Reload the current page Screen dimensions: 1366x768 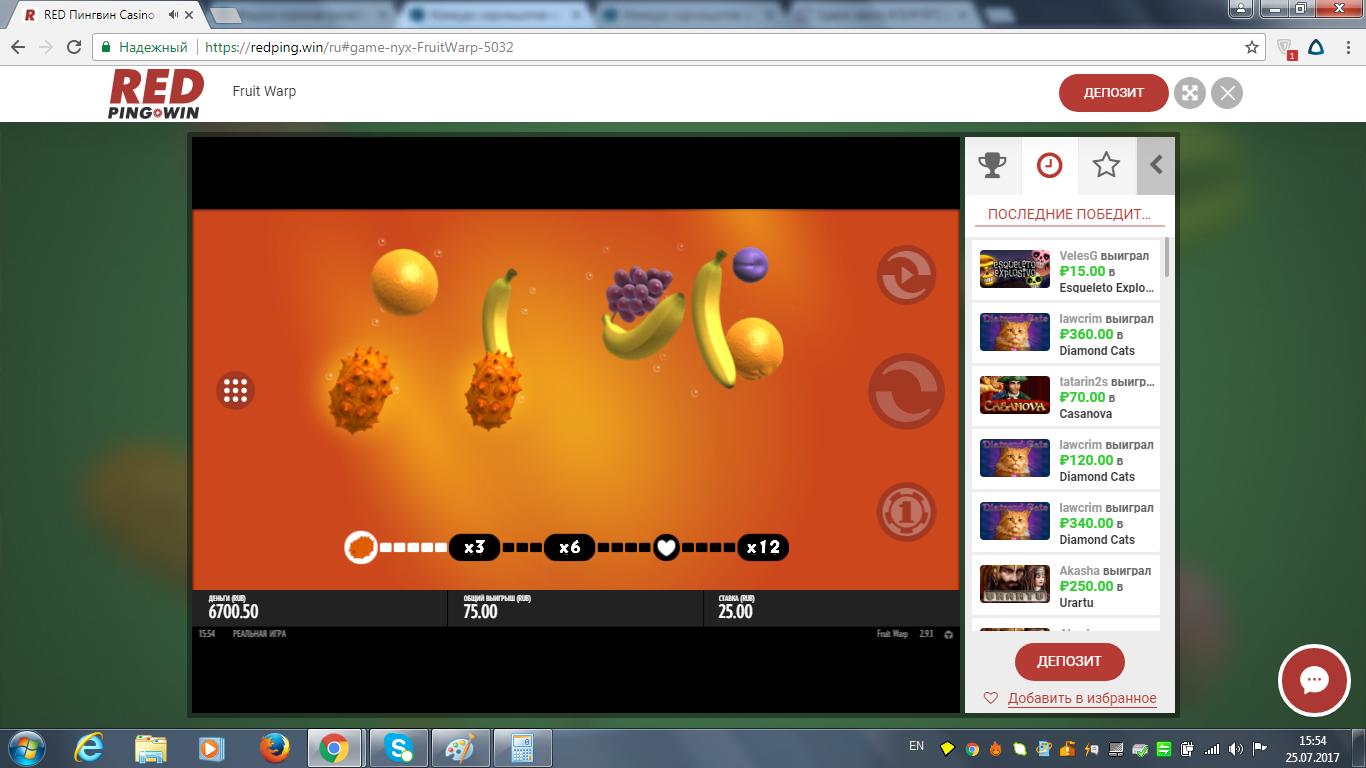(x=74, y=47)
